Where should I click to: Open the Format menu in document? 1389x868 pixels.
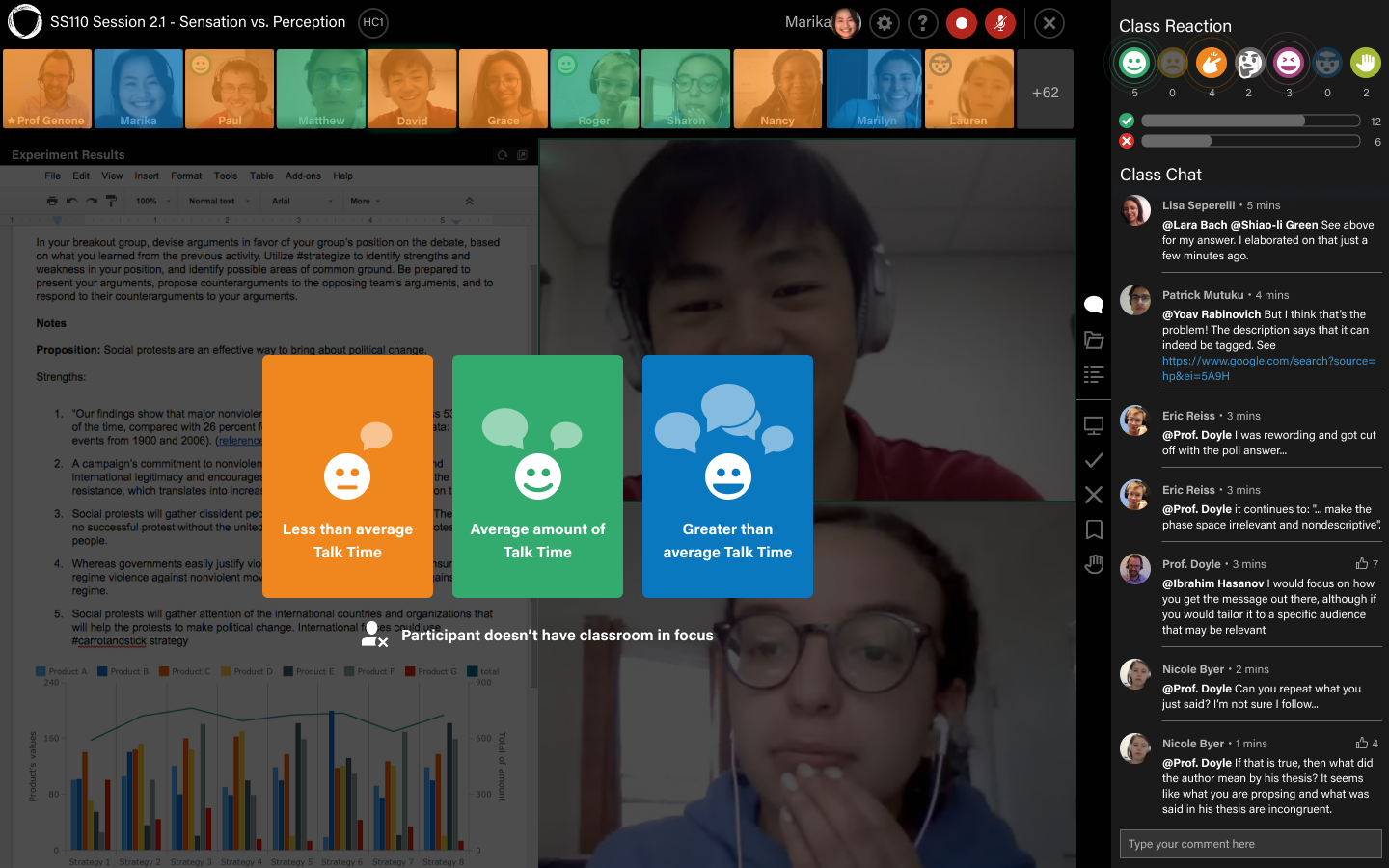click(x=186, y=176)
